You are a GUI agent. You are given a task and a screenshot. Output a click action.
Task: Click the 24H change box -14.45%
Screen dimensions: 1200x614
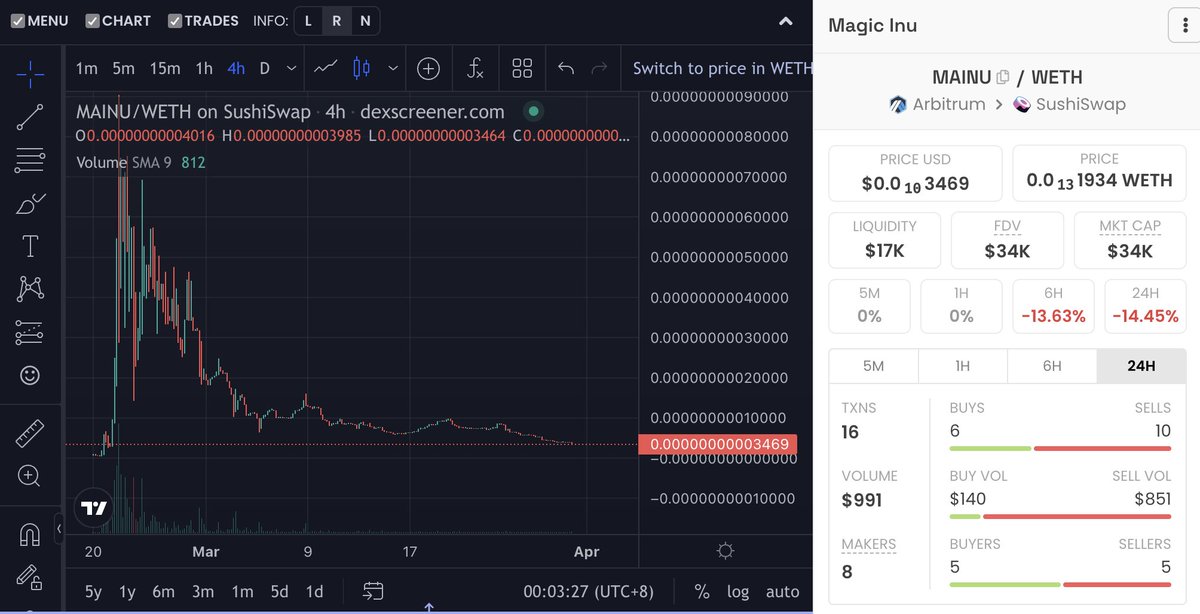1145,306
